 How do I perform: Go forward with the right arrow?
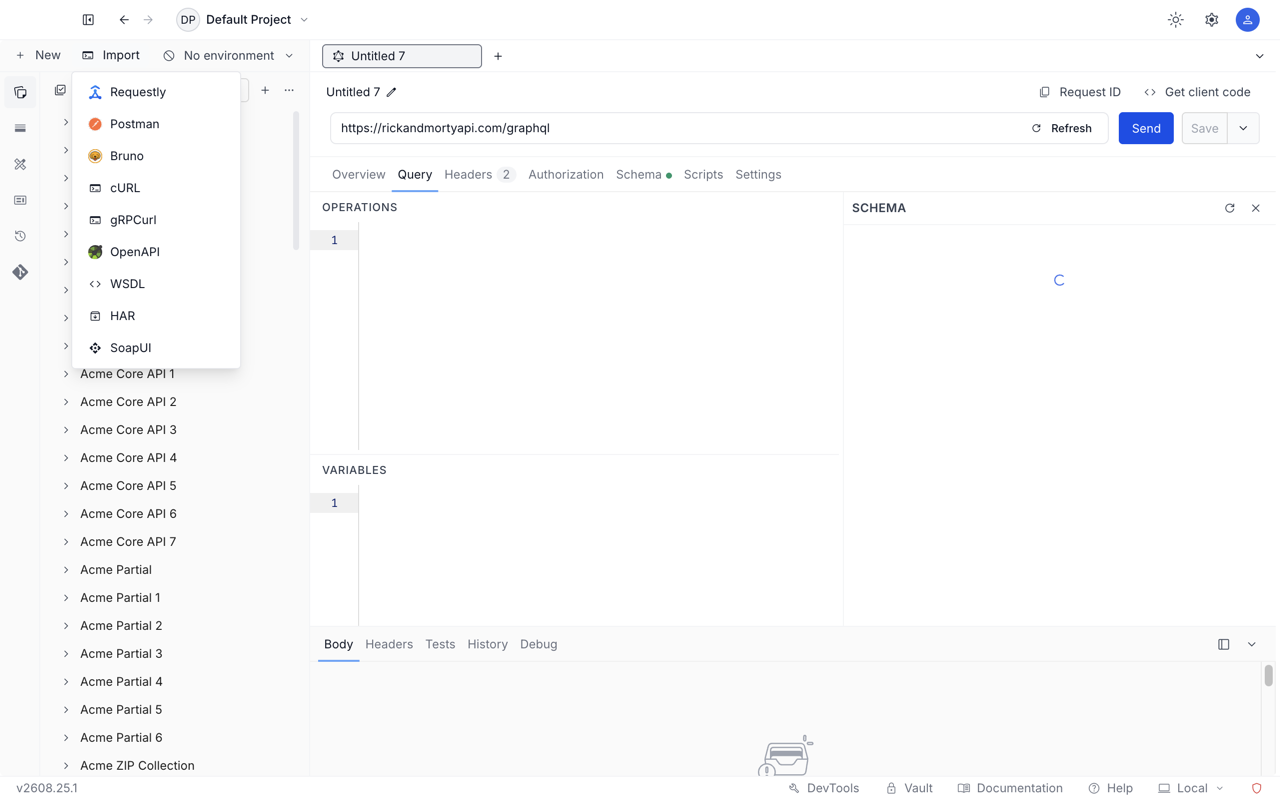[x=148, y=20]
